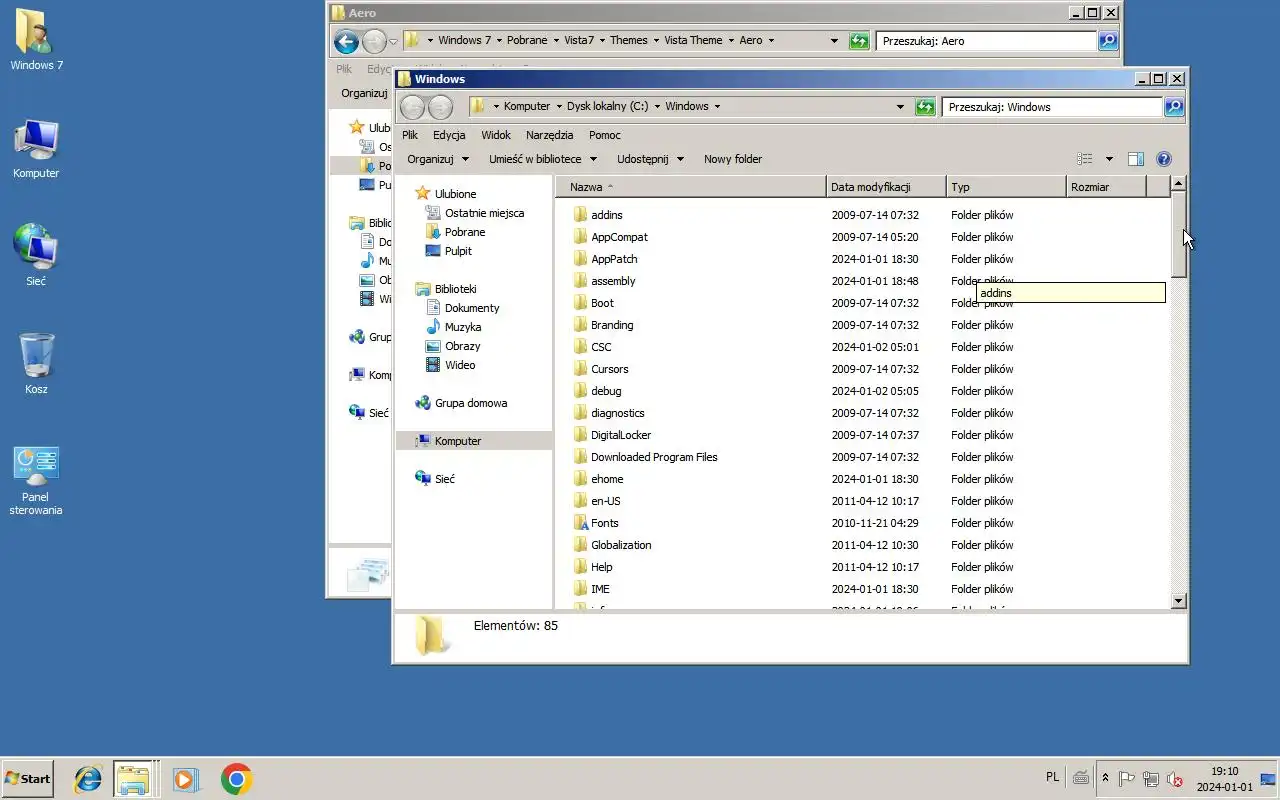Open the Pomoc menu
1280x800 pixels.
(605, 135)
